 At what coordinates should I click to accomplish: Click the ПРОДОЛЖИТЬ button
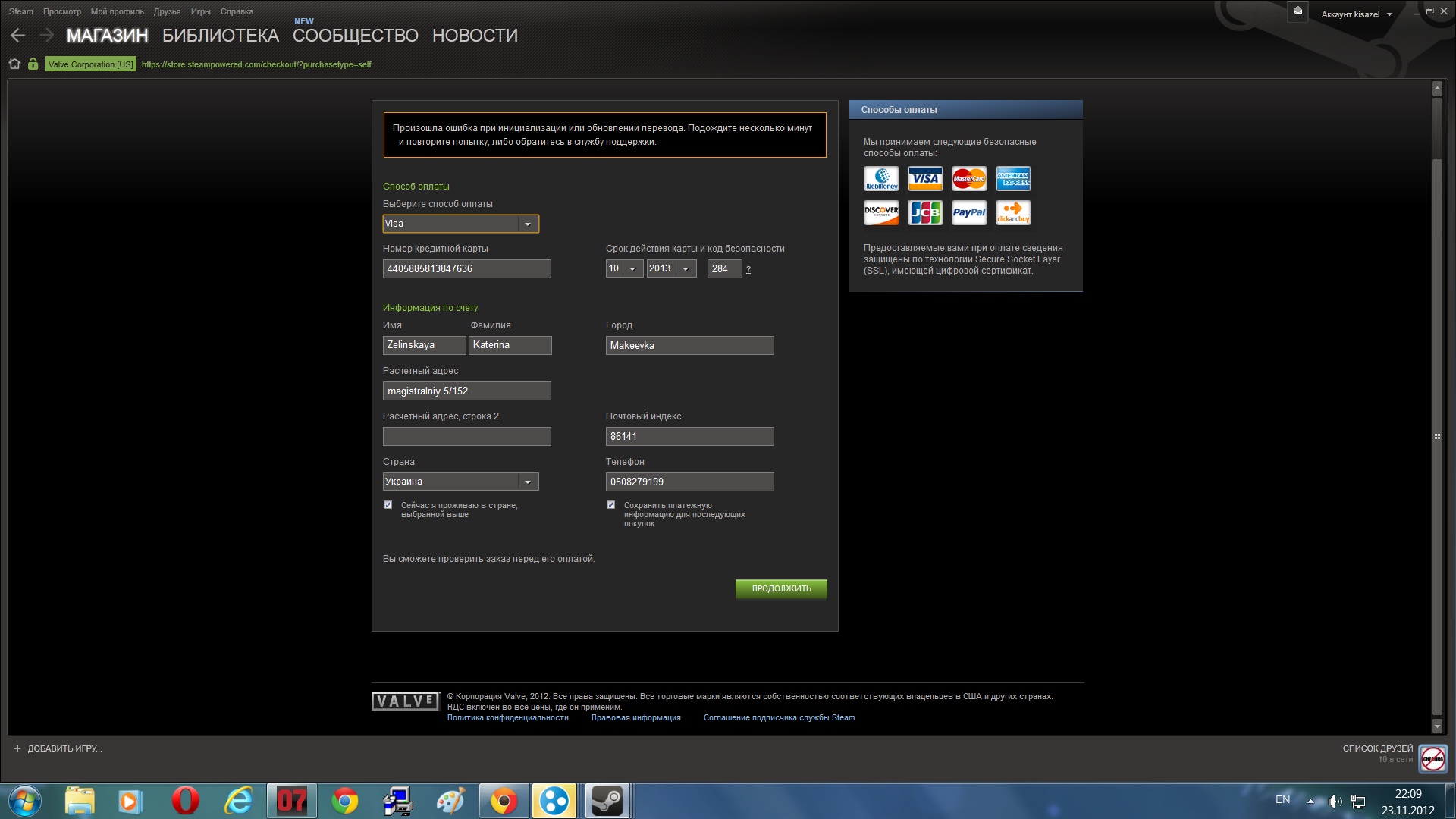point(781,588)
